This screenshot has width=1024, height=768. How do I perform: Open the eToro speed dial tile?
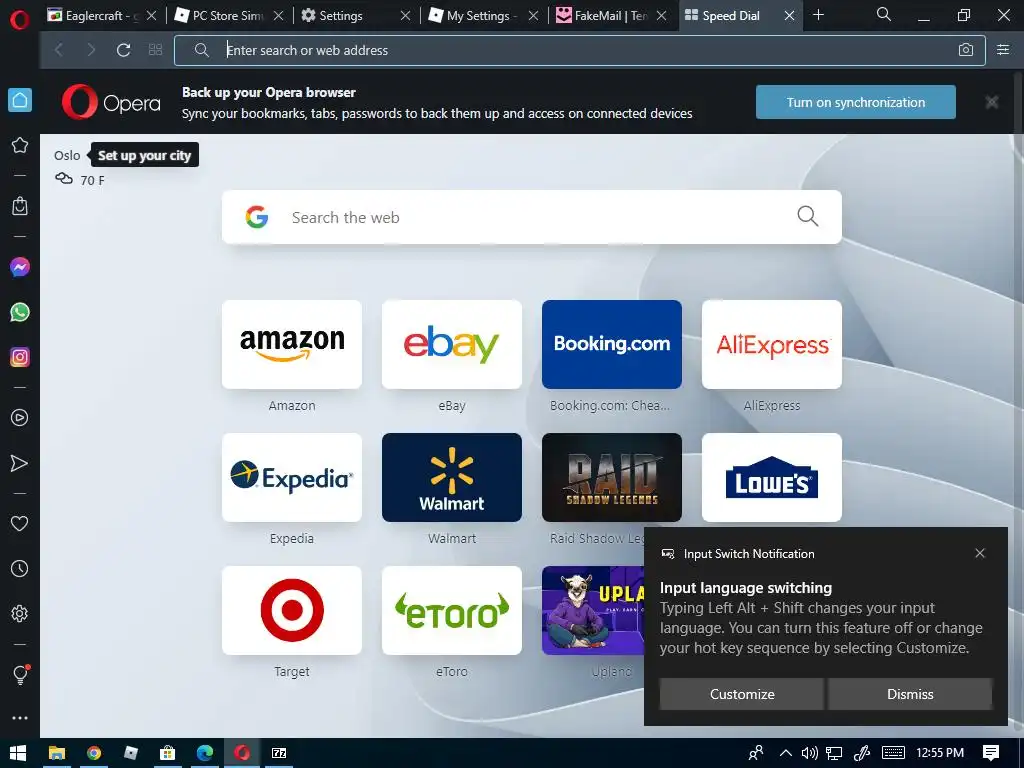coord(452,611)
